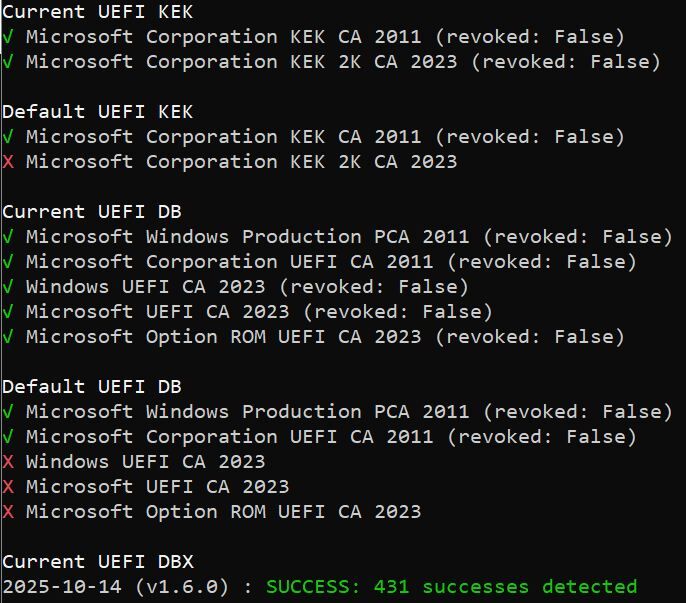Click the "Current UEFI DB" heading
The height and width of the screenshot is (603, 686).
92,212
